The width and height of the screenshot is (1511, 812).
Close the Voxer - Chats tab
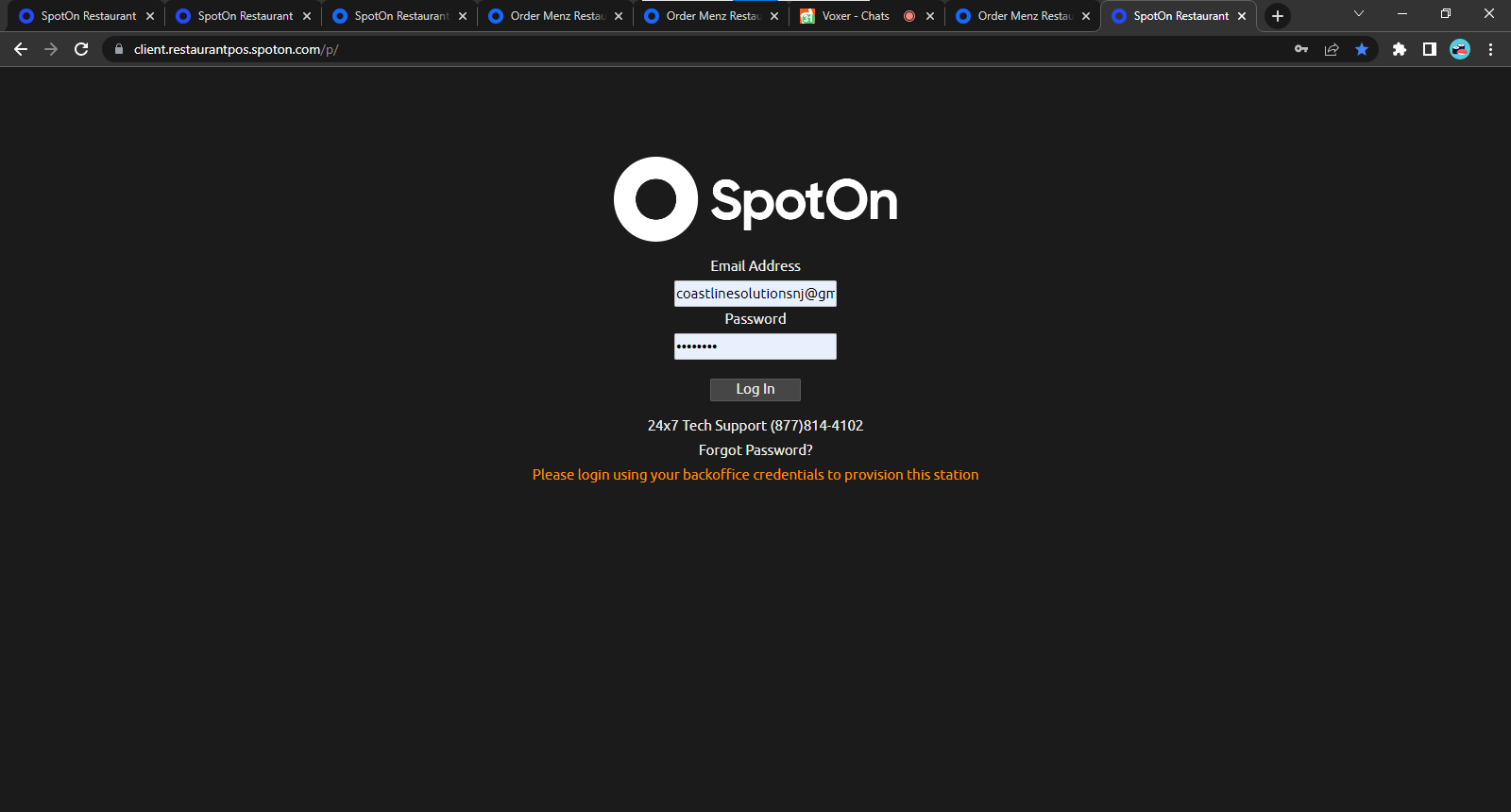[x=930, y=16]
